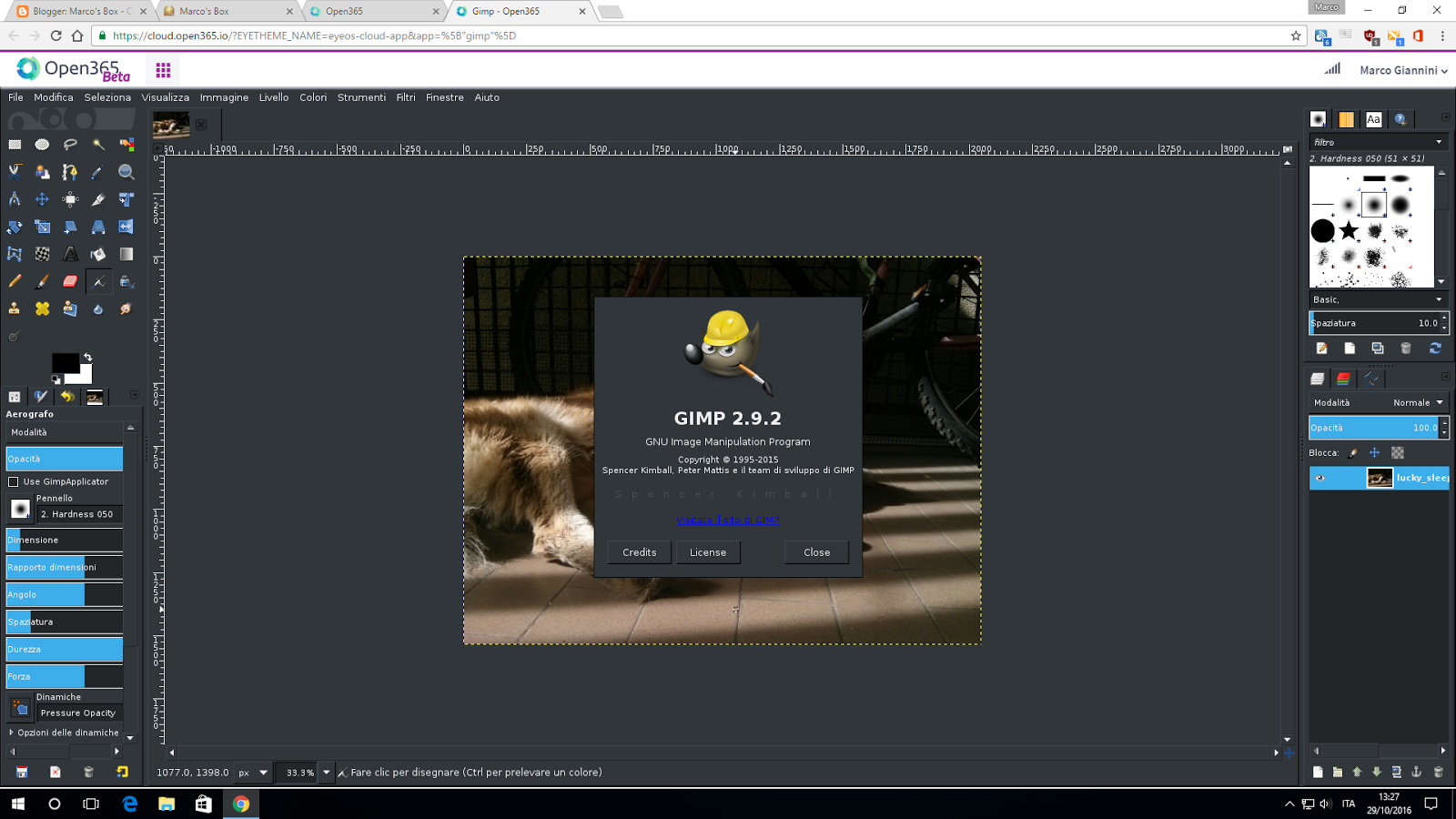The width and height of the screenshot is (1456, 819).
Task: Select the Paintbrush tool
Action: pyautogui.click(x=42, y=281)
